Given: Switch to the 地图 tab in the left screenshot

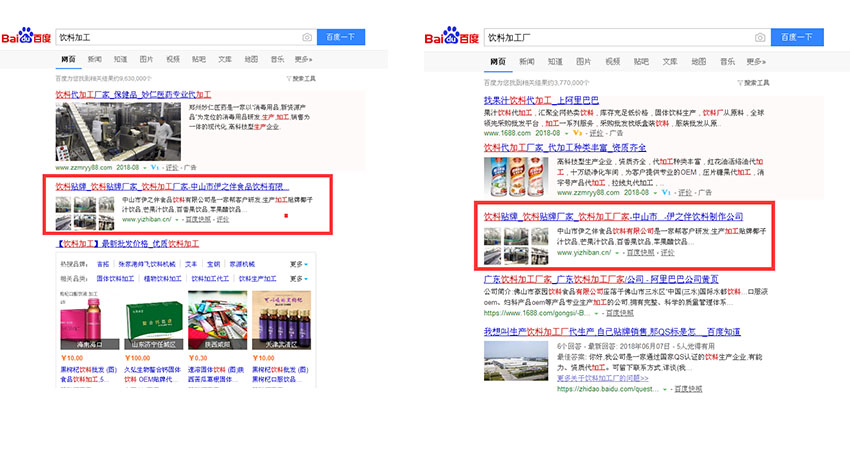Looking at the screenshot, I should [251, 59].
